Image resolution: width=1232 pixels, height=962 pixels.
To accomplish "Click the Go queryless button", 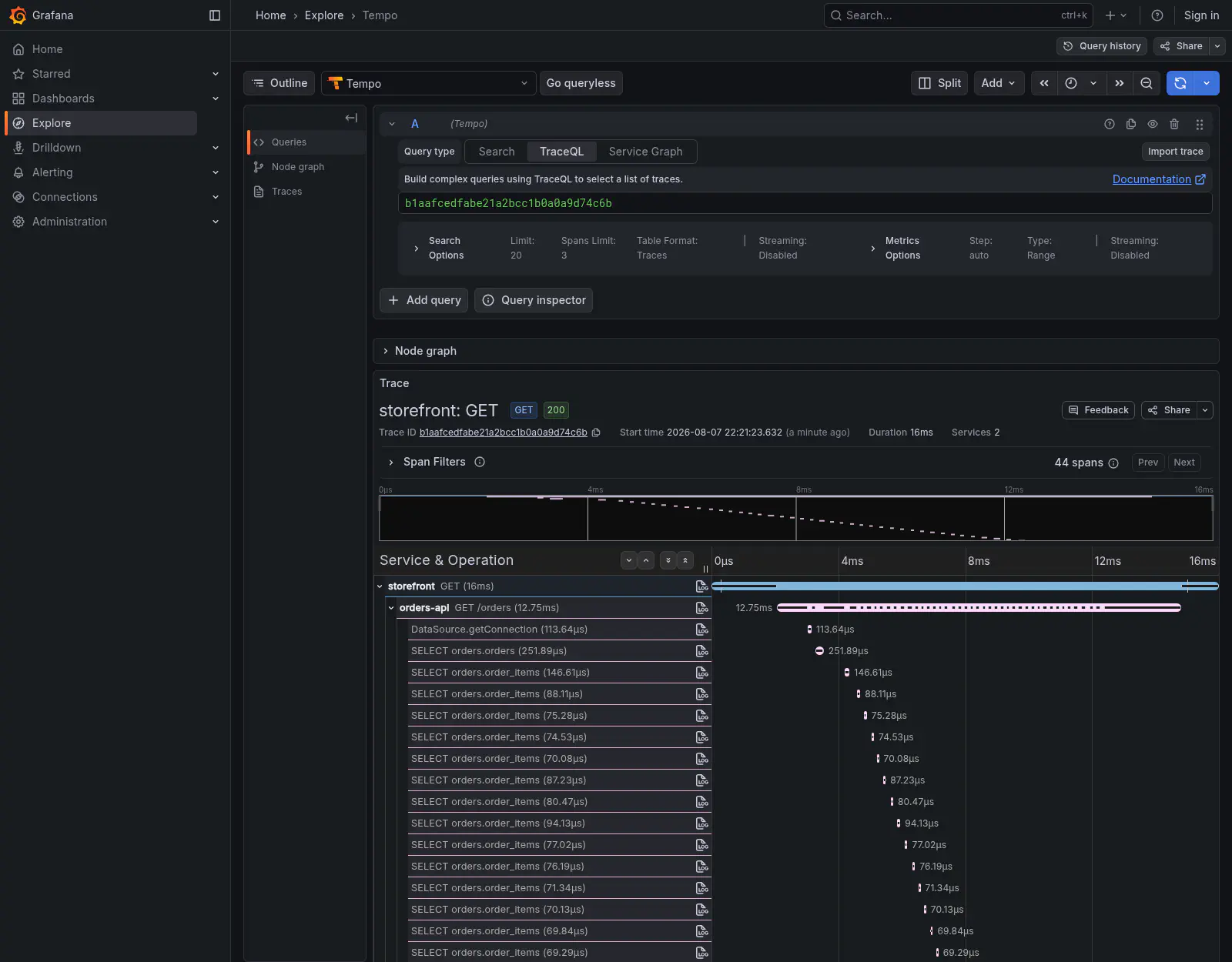I will click(x=581, y=83).
